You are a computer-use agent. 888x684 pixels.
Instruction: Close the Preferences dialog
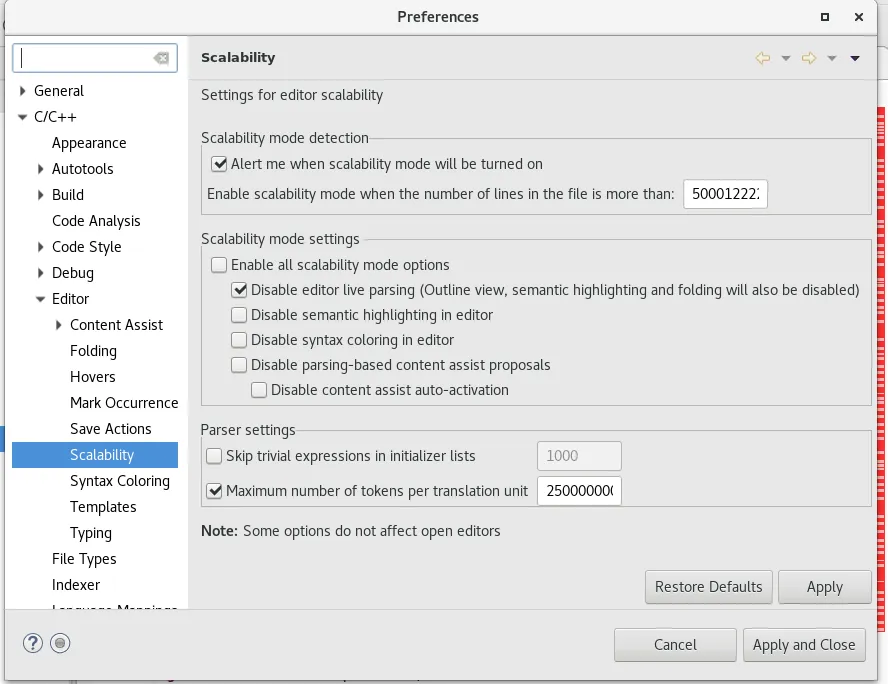(x=859, y=17)
